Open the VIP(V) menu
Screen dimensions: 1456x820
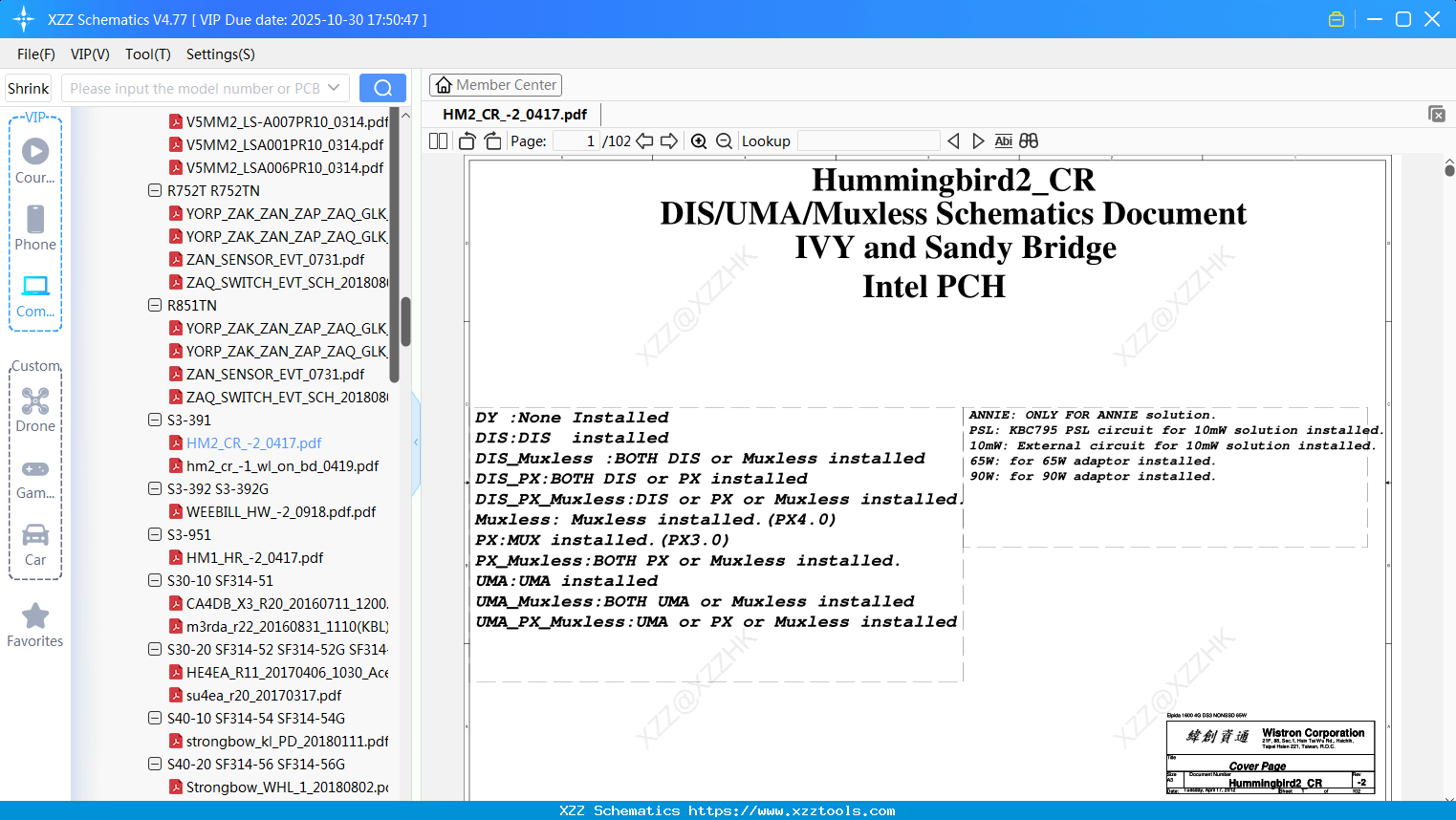[x=90, y=54]
